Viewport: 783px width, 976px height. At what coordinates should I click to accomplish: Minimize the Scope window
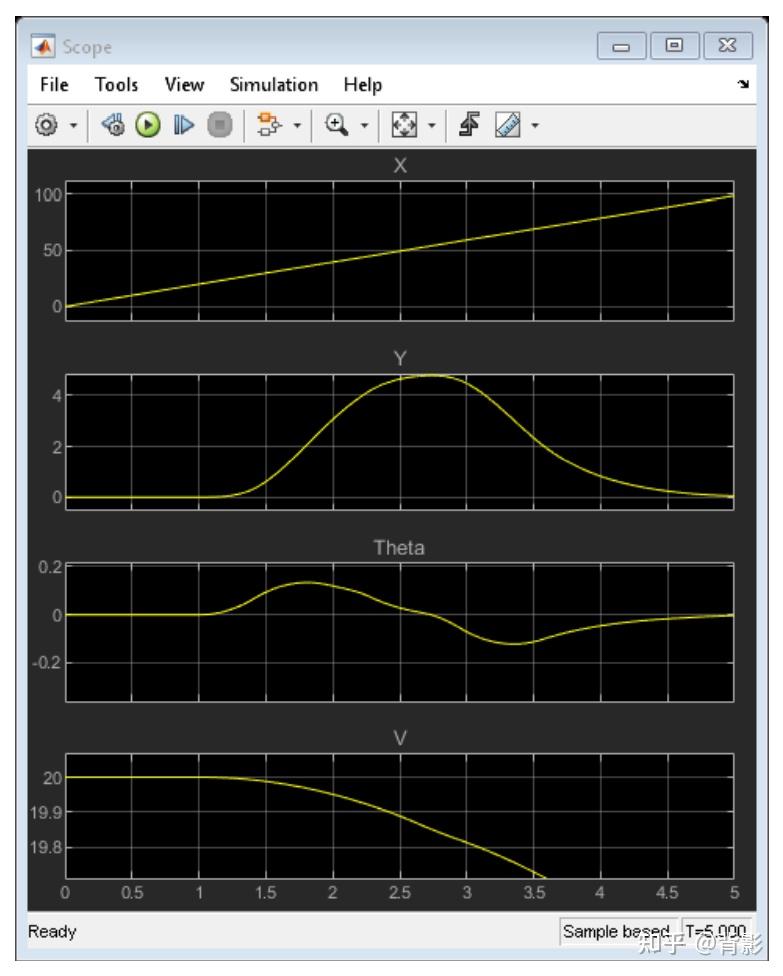[x=621, y=46]
